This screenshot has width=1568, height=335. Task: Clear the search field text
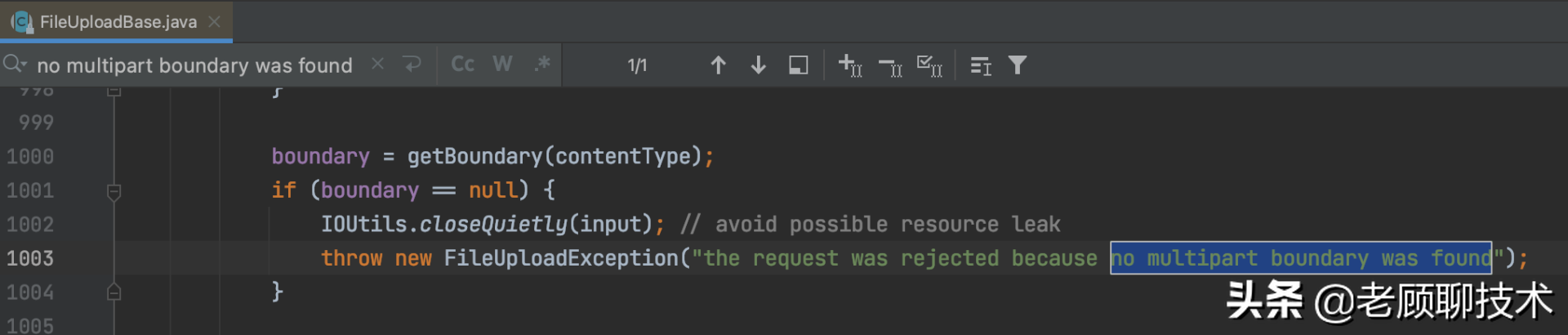click(x=377, y=64)
